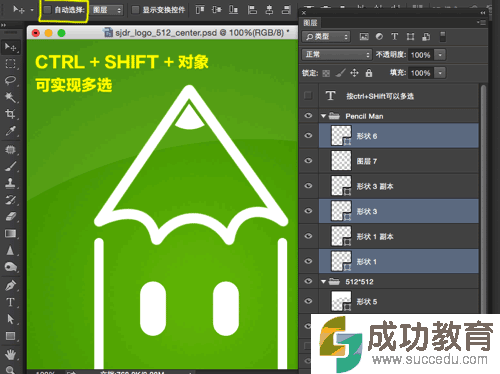Open layer filter 类型 dropdown

(326, 37)
